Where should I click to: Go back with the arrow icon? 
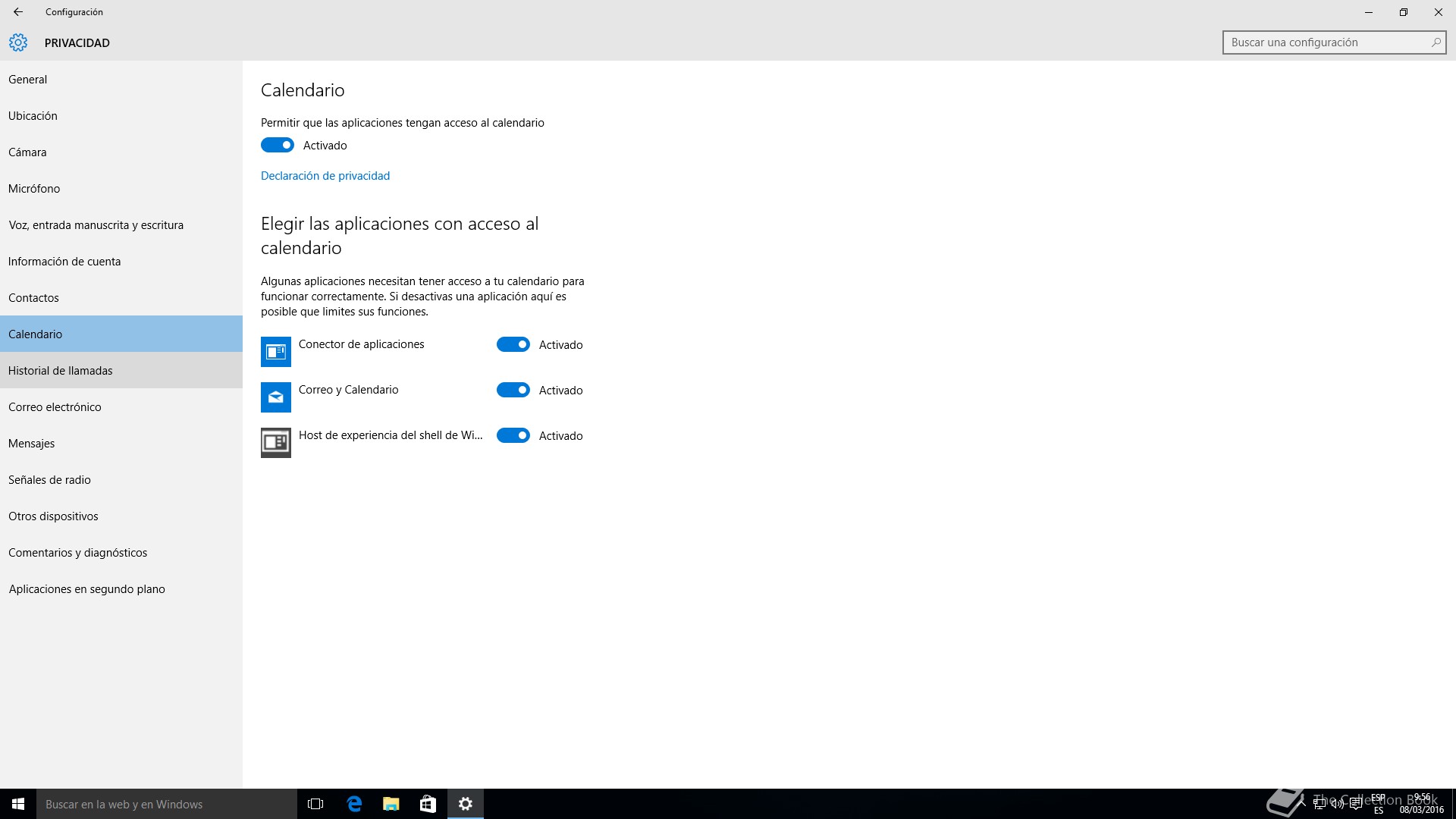18,12
